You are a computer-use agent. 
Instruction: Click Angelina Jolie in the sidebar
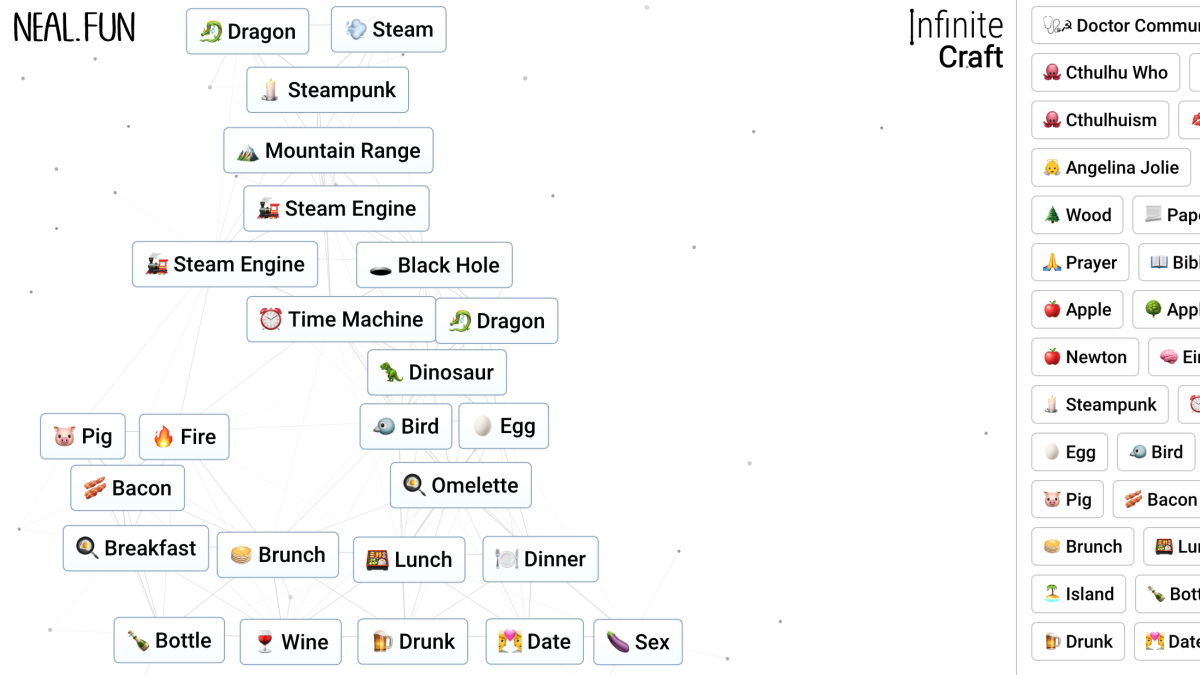pos(1111,167)
